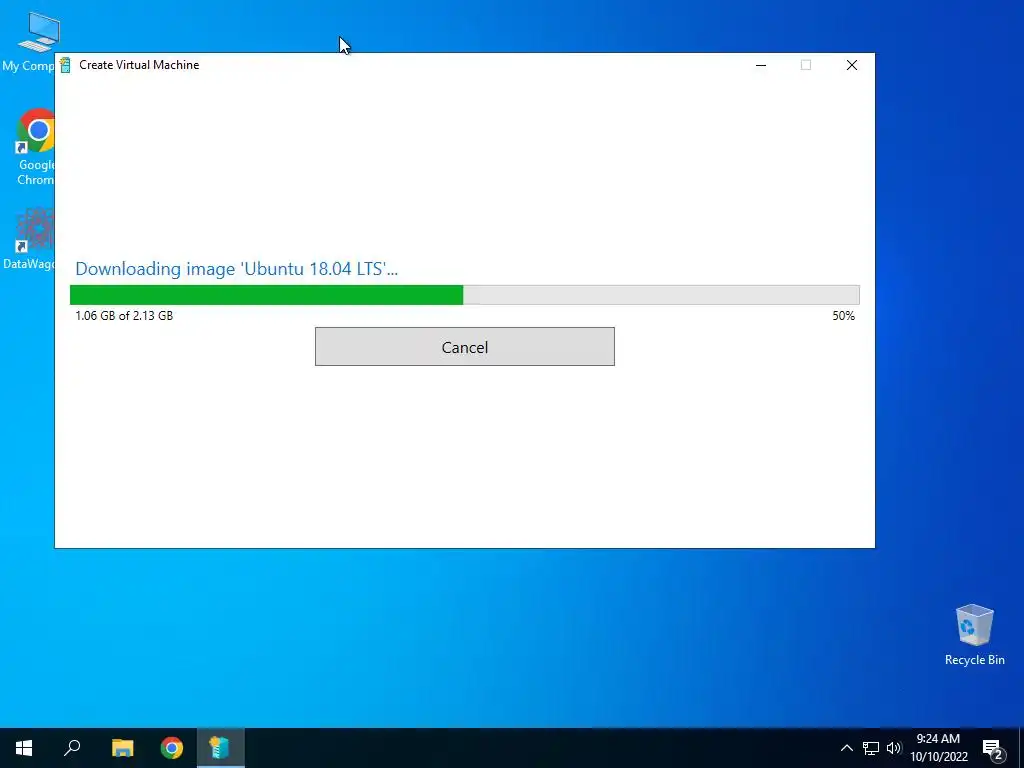This screenshot has height=768, width=1024.
Task: Open the volume speaker tray icon
Action: (x=894, y=748)
